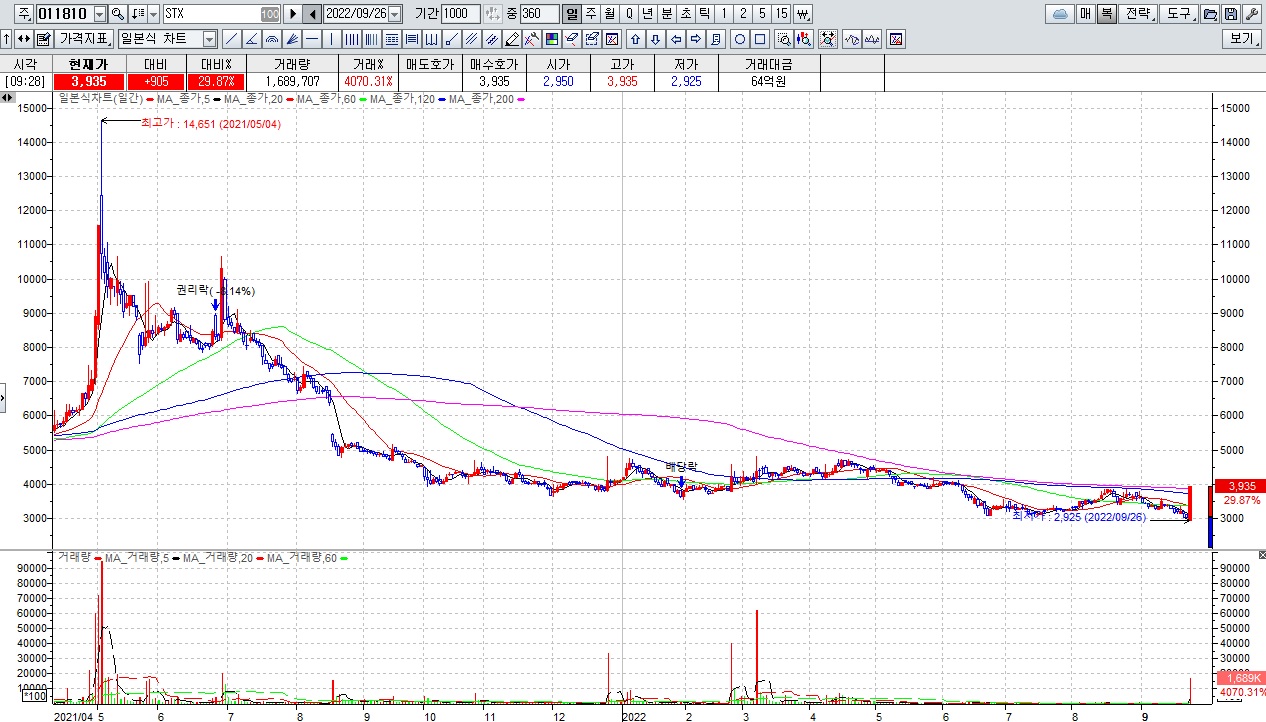Click the chart scroll left-right arrows
1266x722 pixels.
click(7, 98)
